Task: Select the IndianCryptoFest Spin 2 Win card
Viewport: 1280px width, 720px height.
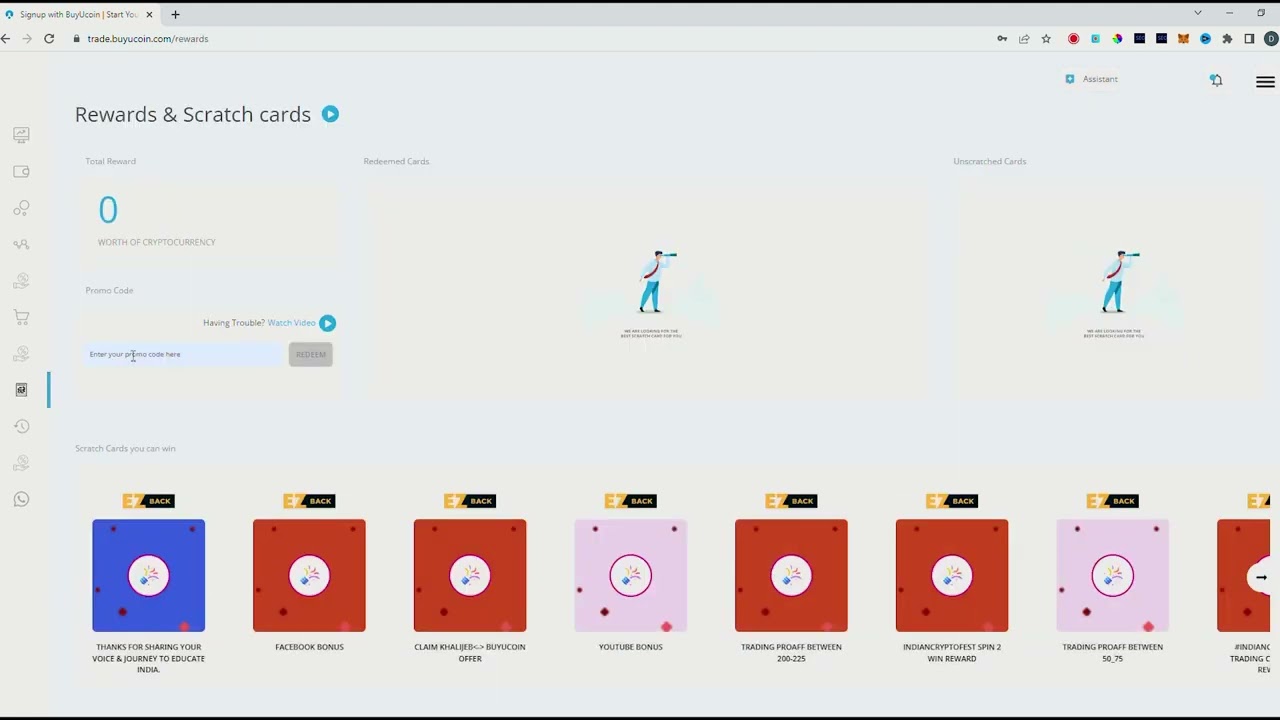Action: (952, 576)
